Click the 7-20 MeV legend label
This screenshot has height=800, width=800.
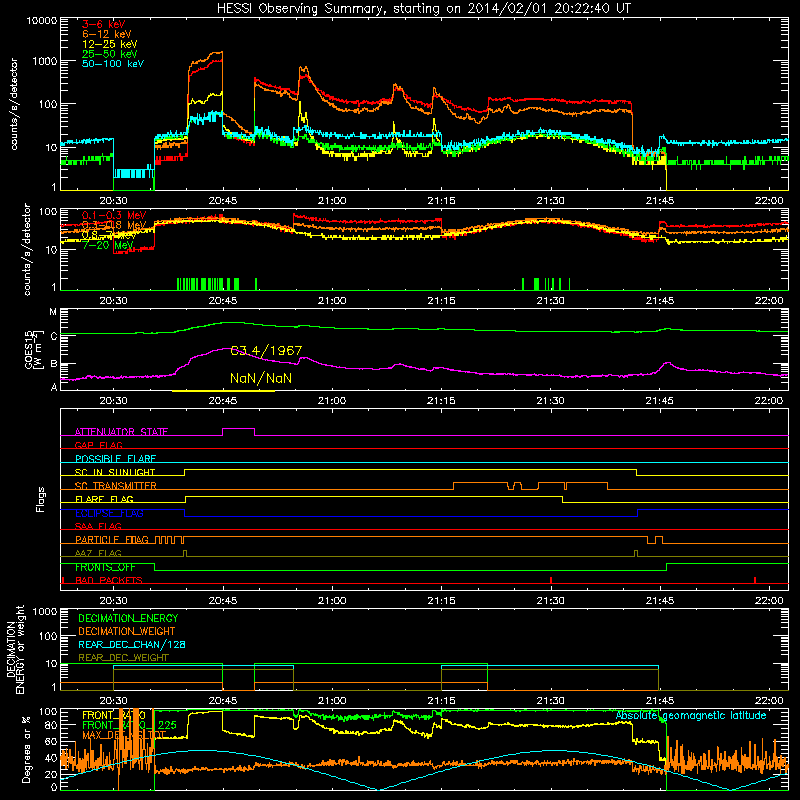[x=107, y=245]
